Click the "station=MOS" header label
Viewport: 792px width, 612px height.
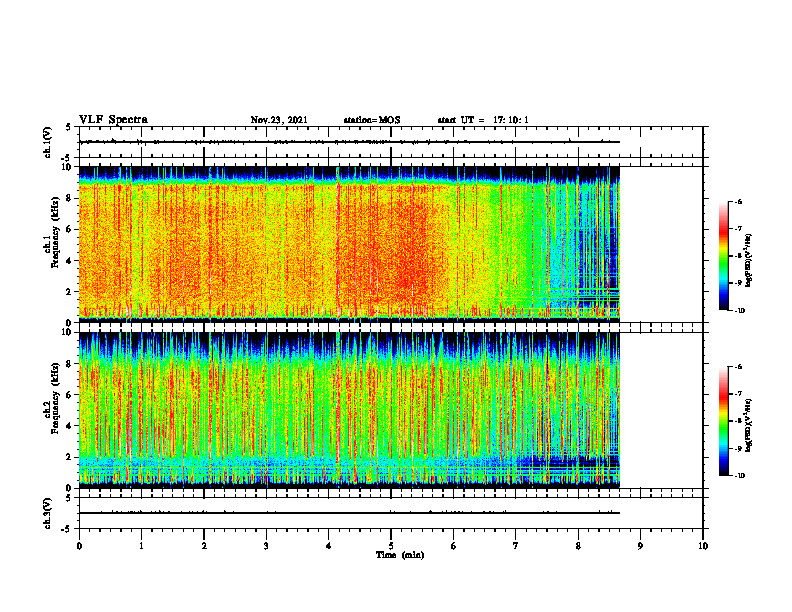pyautogui.click(x=372, y=120)
